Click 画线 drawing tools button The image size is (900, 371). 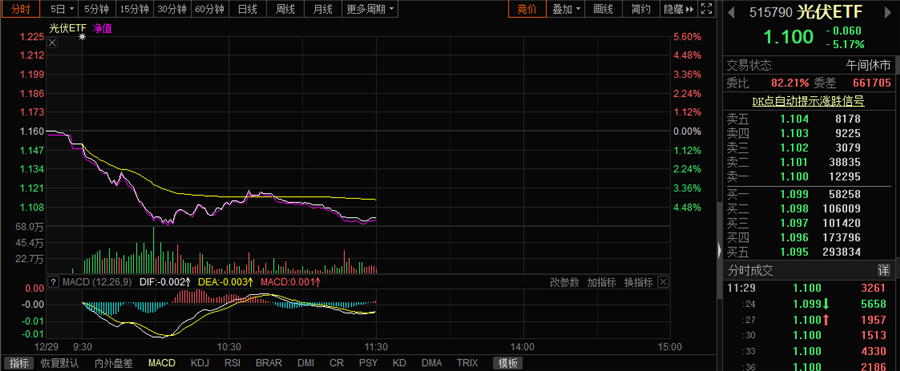click(x=603, y=9)
